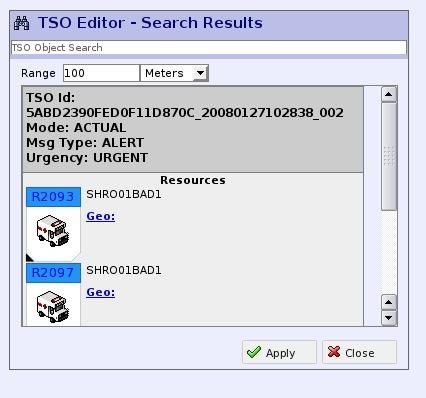This screenshot has width=426, height=398.
Task: Click the Mode: ACTUAL text
Action: pyautogui.click(x=76, y=128)
